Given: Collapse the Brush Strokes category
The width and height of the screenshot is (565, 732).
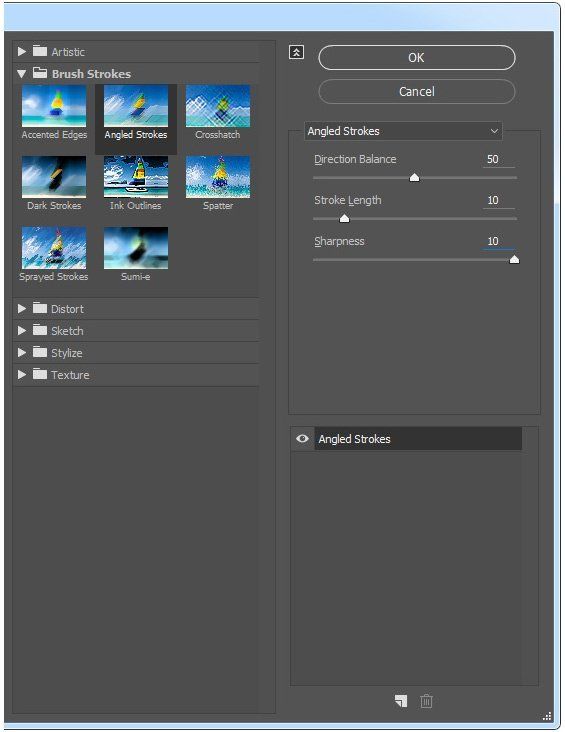Looking at the screenshot, I should 21,73.
